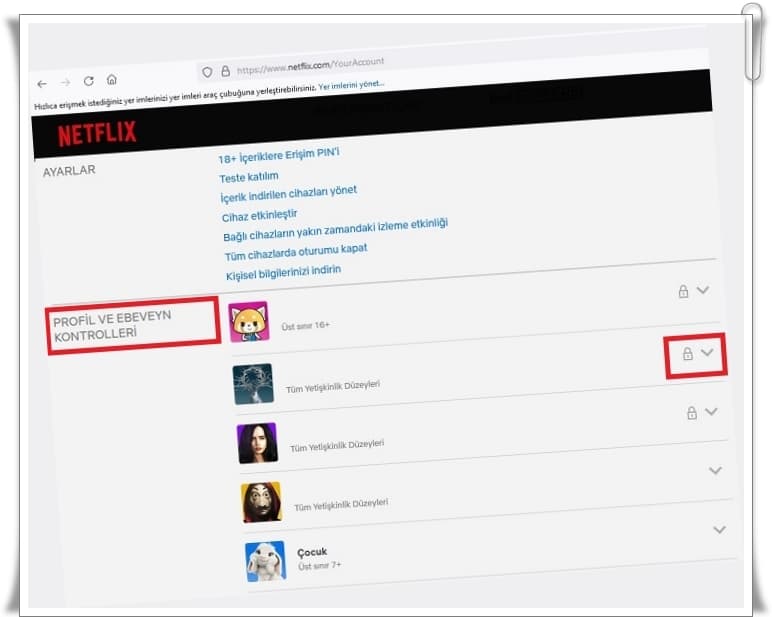Expand the Çocuk profile chevron
This screenshot has width=772, height=617.
[x=720, y=530]
